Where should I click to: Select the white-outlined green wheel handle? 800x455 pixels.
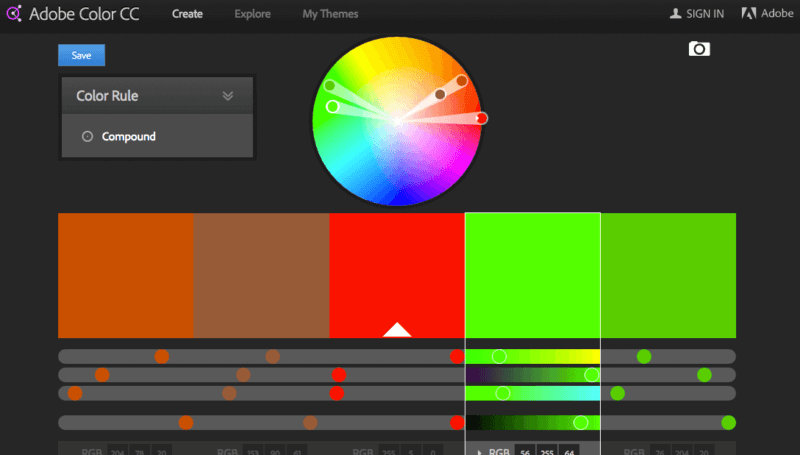click(x=332, y=106)
